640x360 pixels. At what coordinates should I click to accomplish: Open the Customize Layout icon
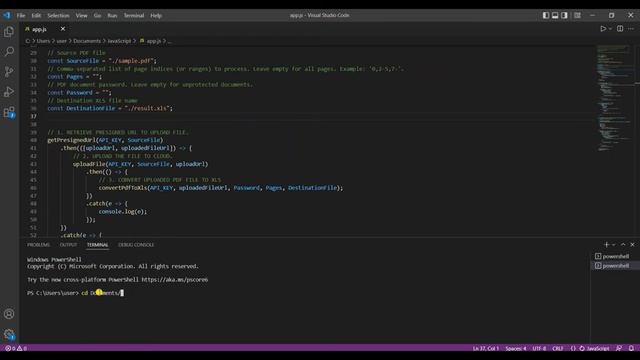click(x=577, y=16)
